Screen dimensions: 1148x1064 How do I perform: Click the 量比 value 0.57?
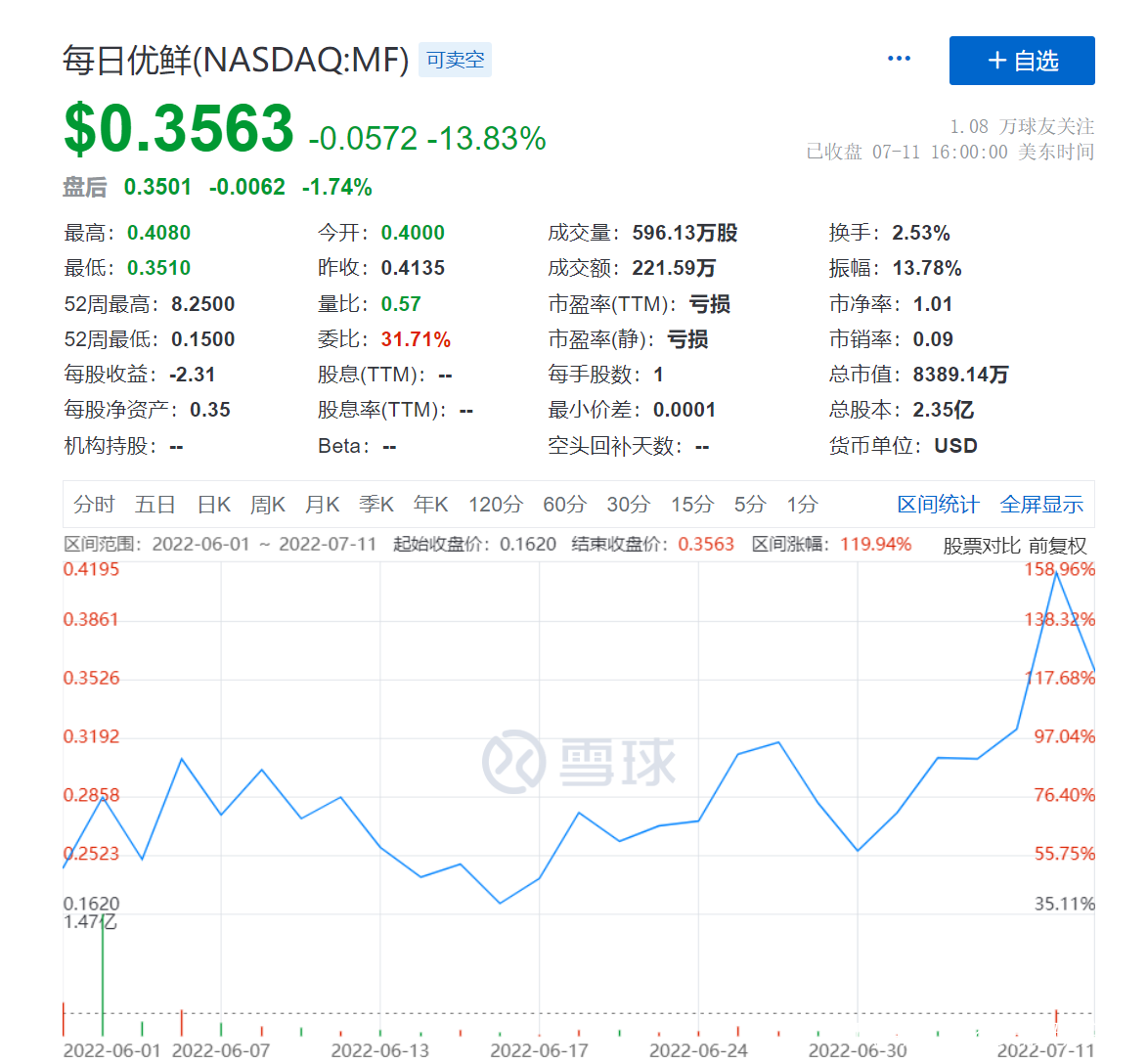[x=401, y=304]
